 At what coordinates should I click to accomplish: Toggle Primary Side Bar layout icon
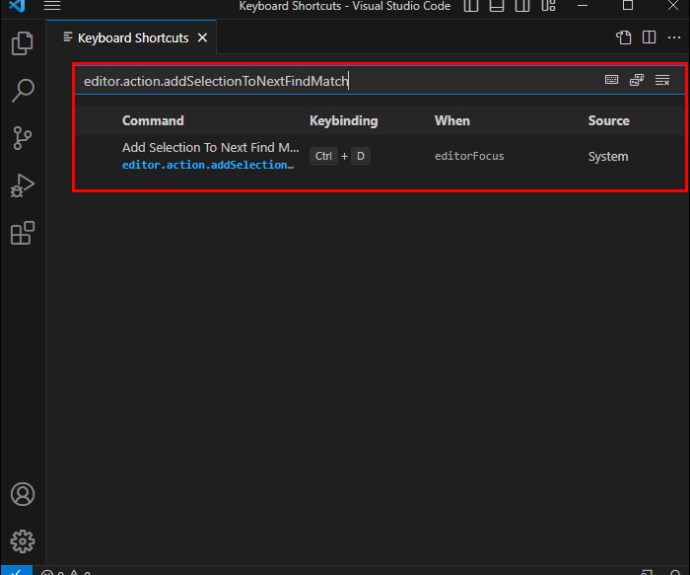click(x=471, y=6)
